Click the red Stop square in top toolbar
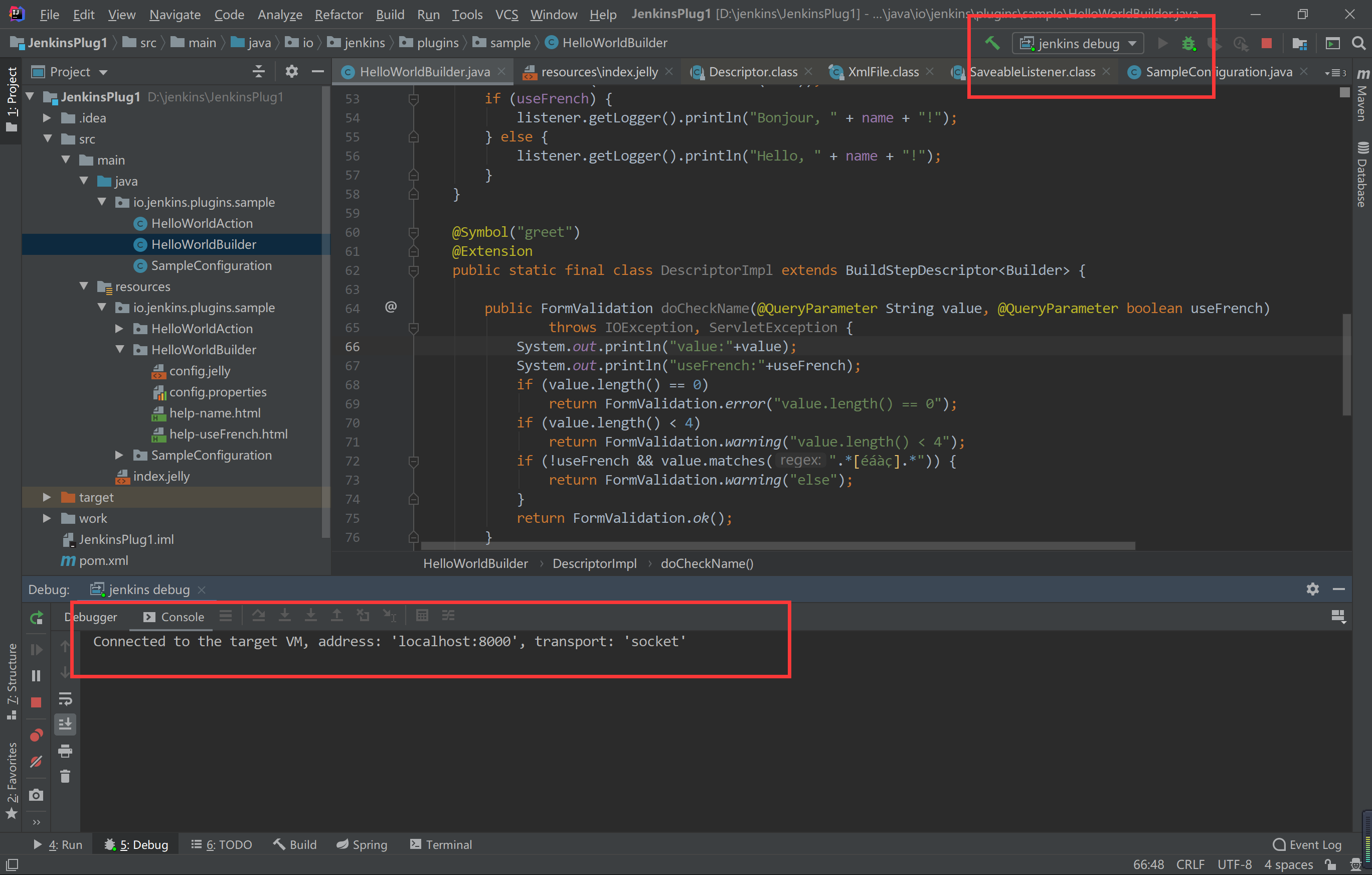This screenshot has height=875, width=1372. pyautogui.click(x=1266, y=43)
